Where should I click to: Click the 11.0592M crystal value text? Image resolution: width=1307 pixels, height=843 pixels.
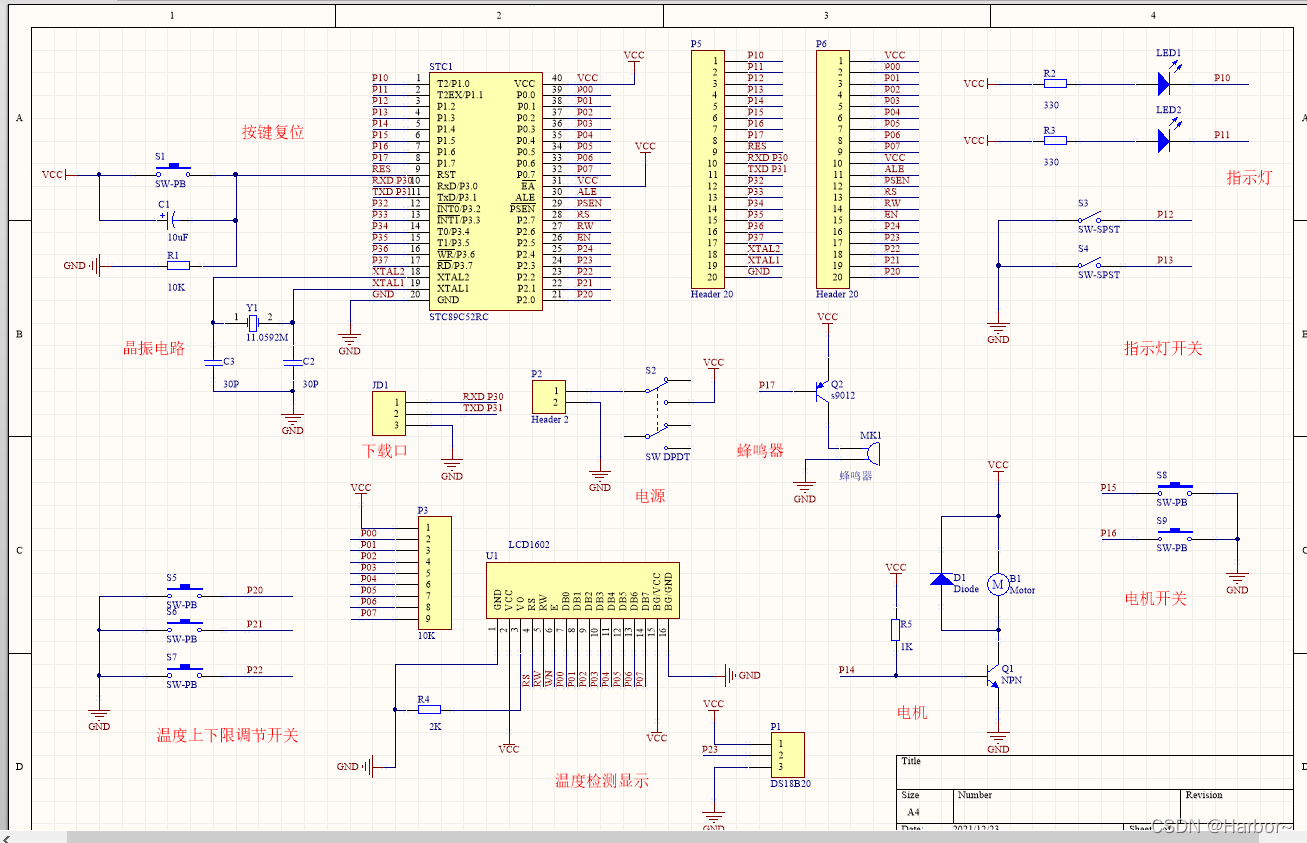267,337
